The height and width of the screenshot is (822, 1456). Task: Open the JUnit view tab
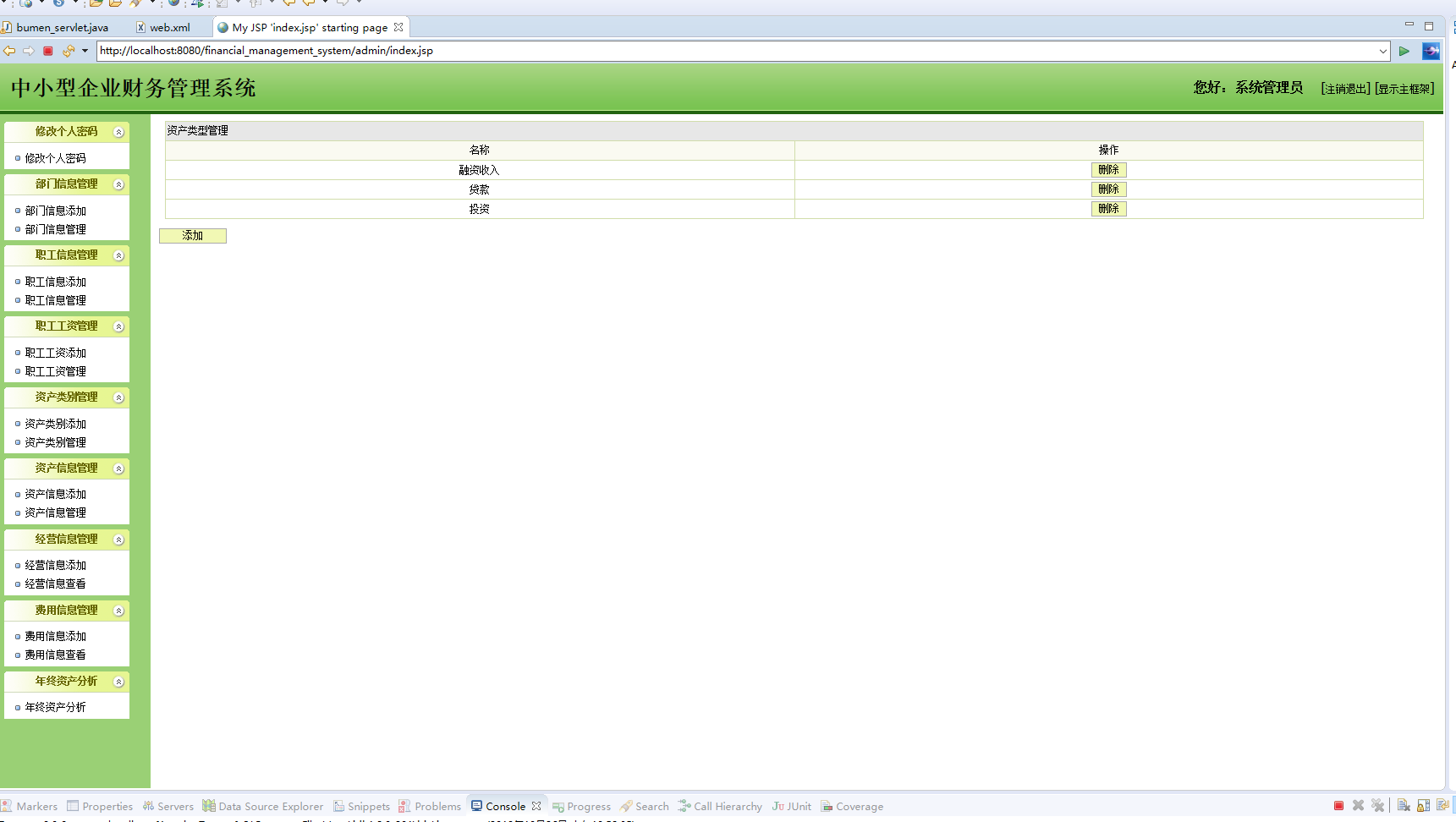(x=792, y=806)
